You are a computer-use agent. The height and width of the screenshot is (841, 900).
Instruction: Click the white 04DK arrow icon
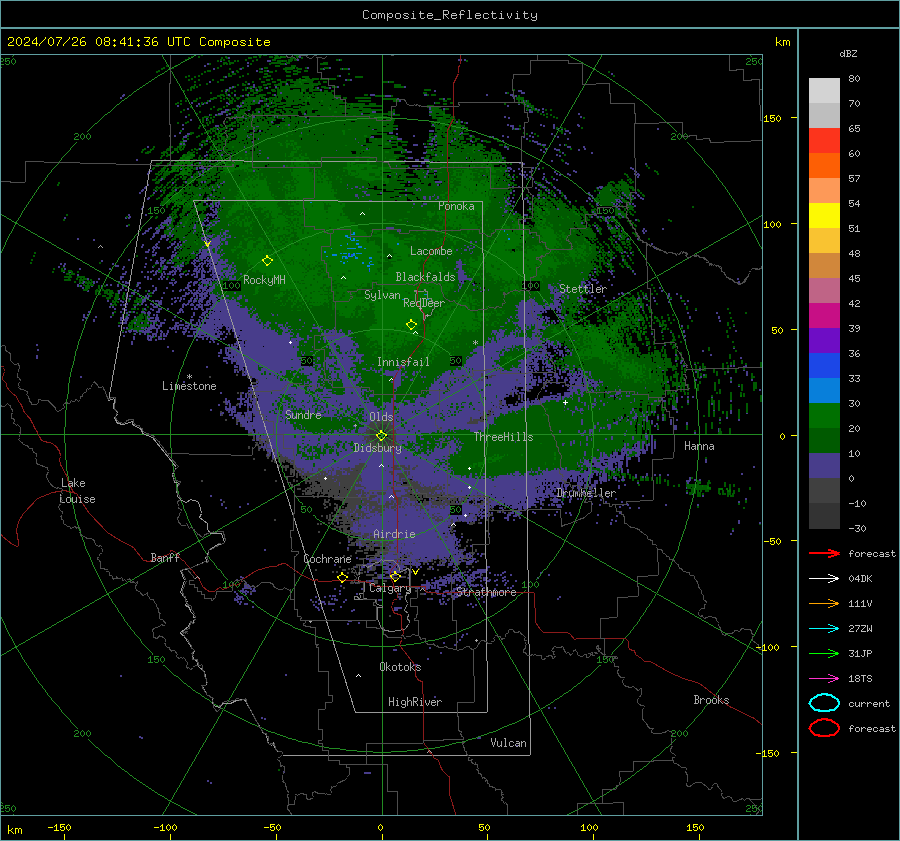pos(824,578)
